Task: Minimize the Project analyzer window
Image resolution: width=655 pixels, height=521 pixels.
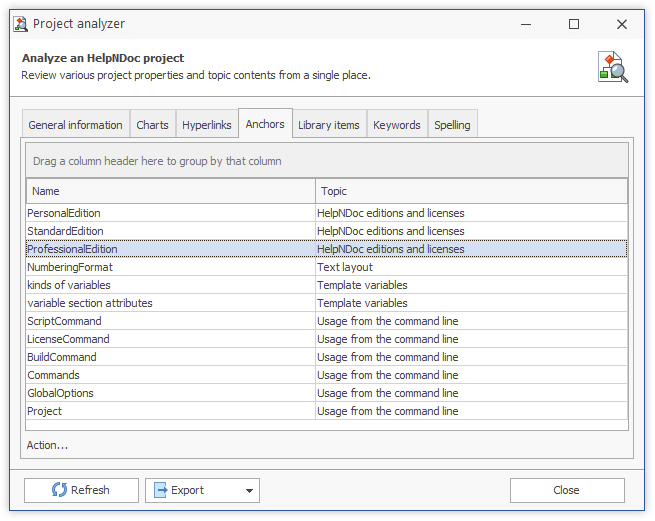Action: 526,24
